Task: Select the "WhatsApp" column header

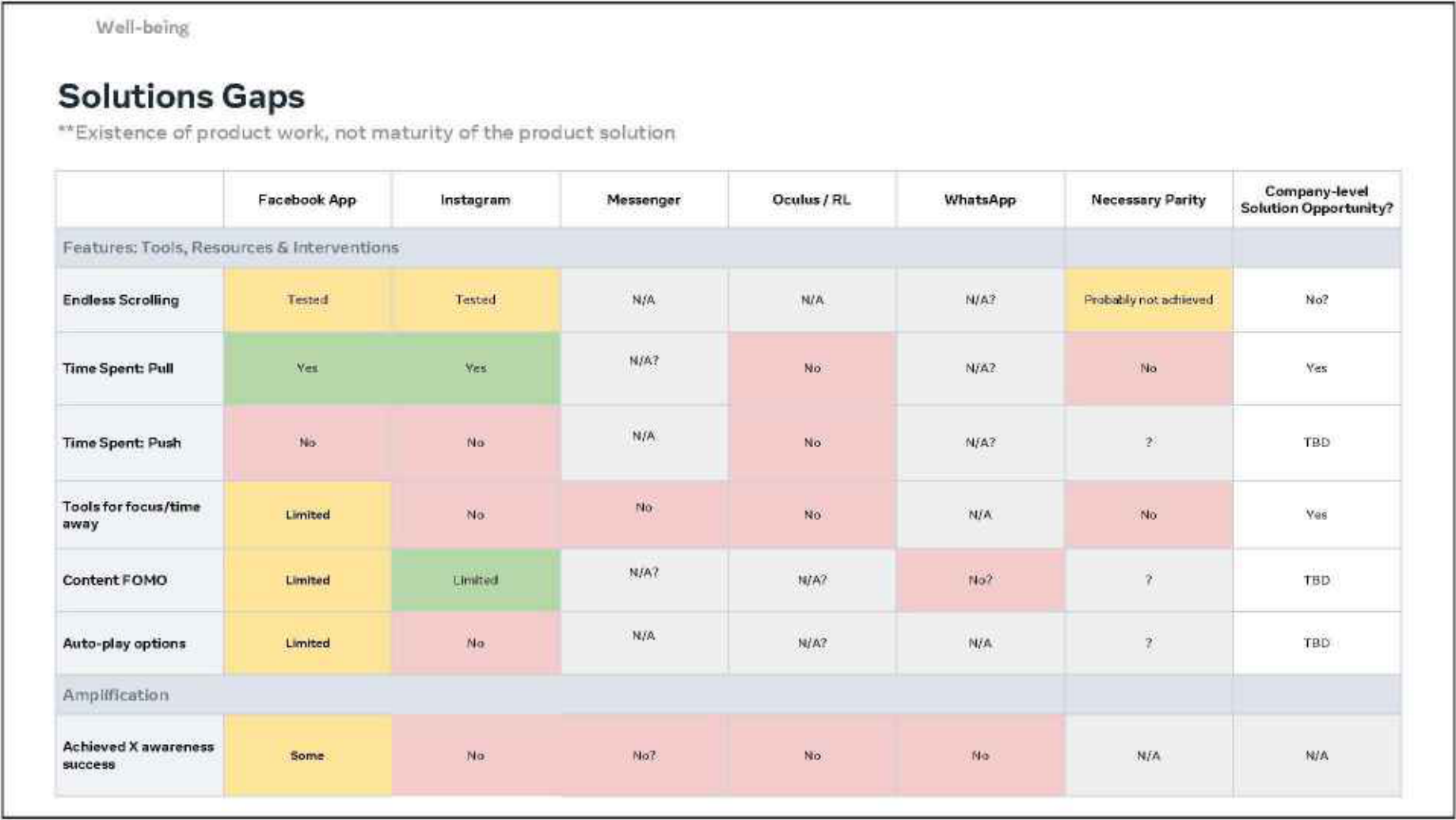Action: coord(979,199)
